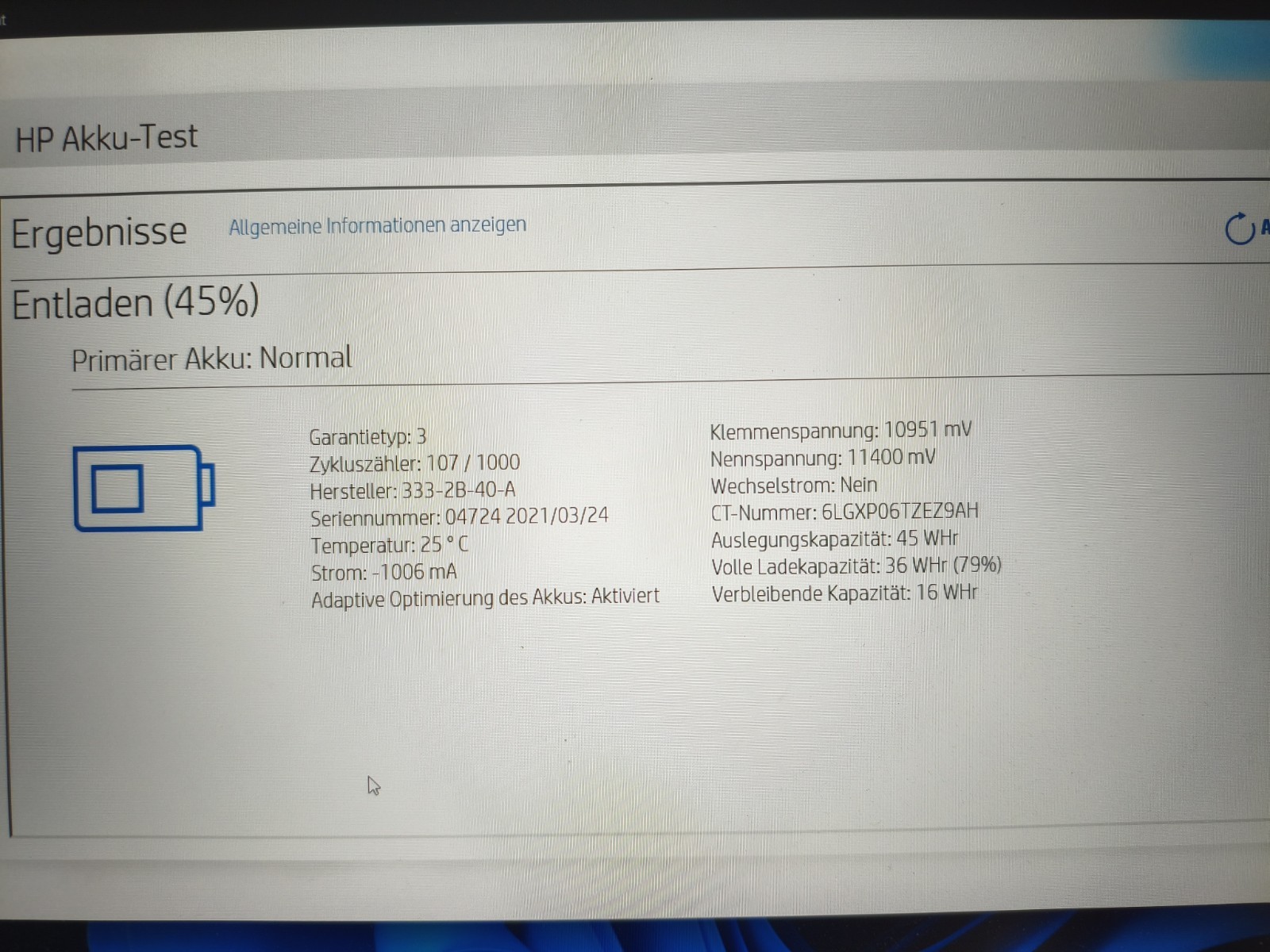The height and width of the screenshot is (952, 1270).
Task: Select 'Garantietyp: 3' line
Action: tap(368, 437)
